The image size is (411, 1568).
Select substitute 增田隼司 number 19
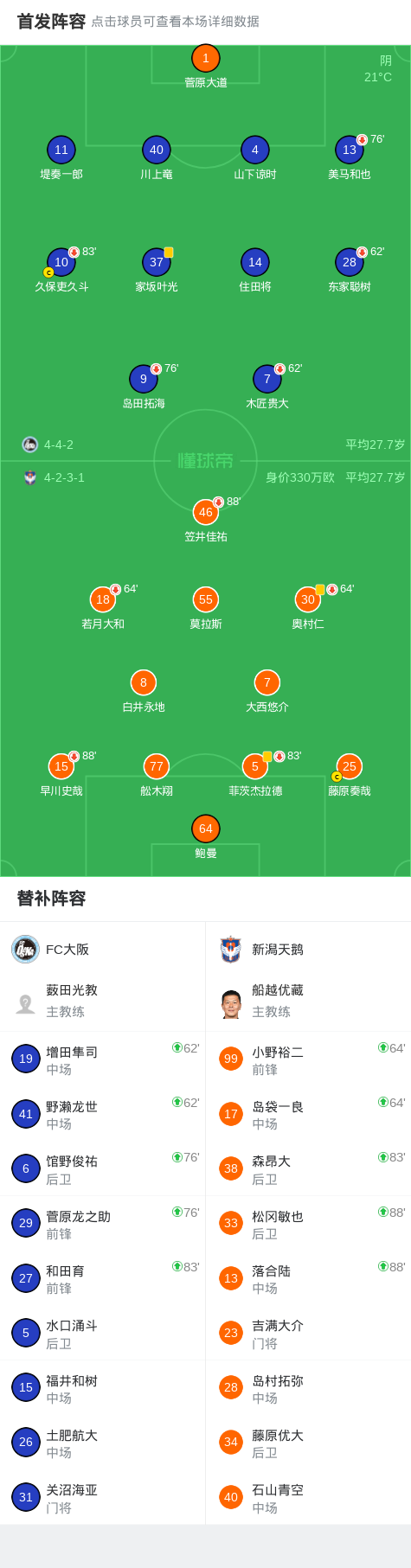(103, 1059)
